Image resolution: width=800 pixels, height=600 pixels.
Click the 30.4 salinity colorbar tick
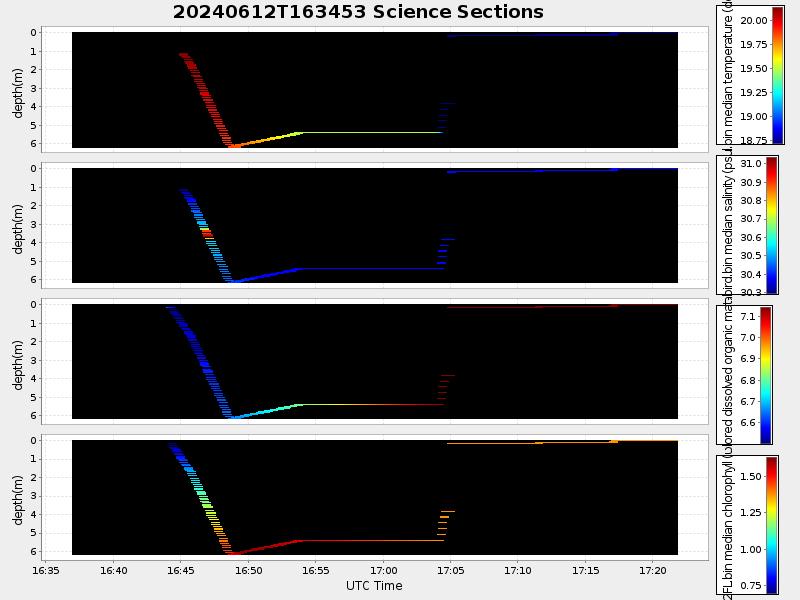(x=751, y=274)
